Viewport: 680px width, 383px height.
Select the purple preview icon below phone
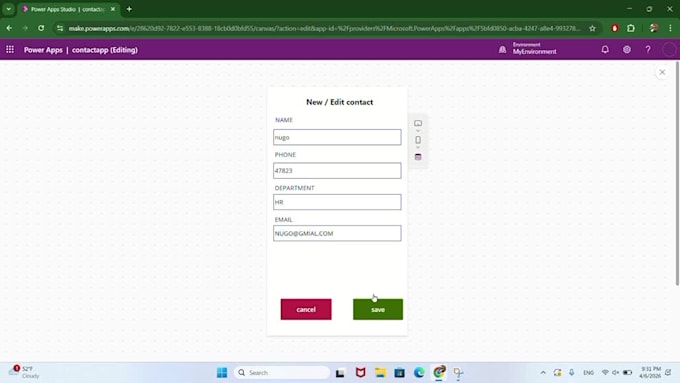tap(418, 157)
